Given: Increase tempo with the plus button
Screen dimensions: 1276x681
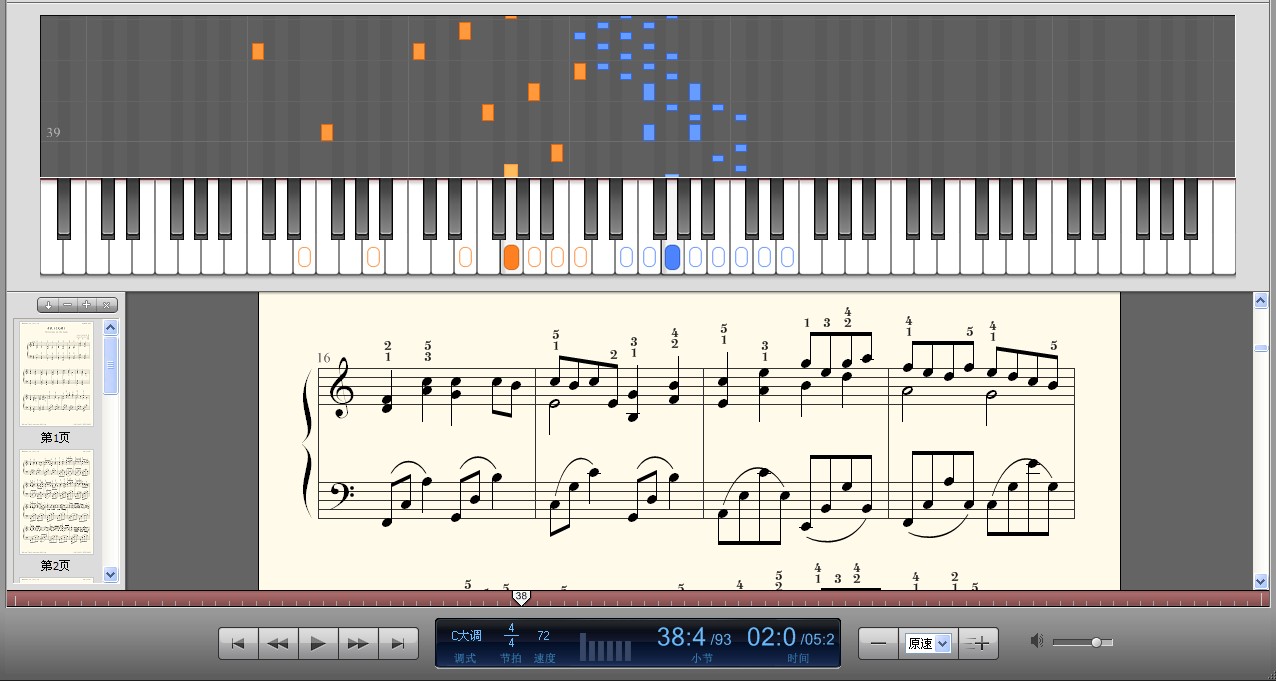Looking at the screenshot, I should (980, 643).
